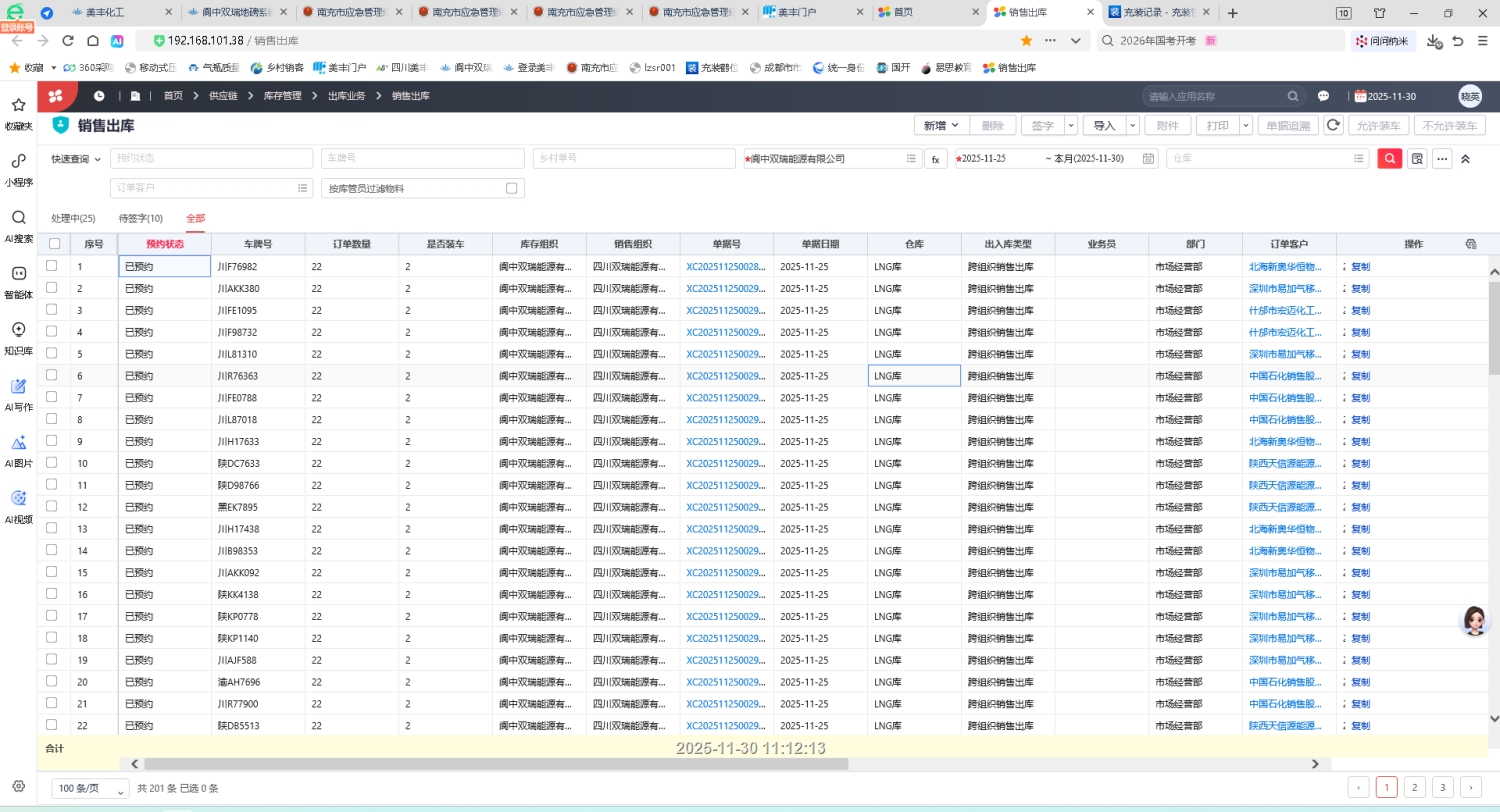The image size is (1500, 812).
Task: Open the message chat bubble icon
Action: coord(1323,96)
